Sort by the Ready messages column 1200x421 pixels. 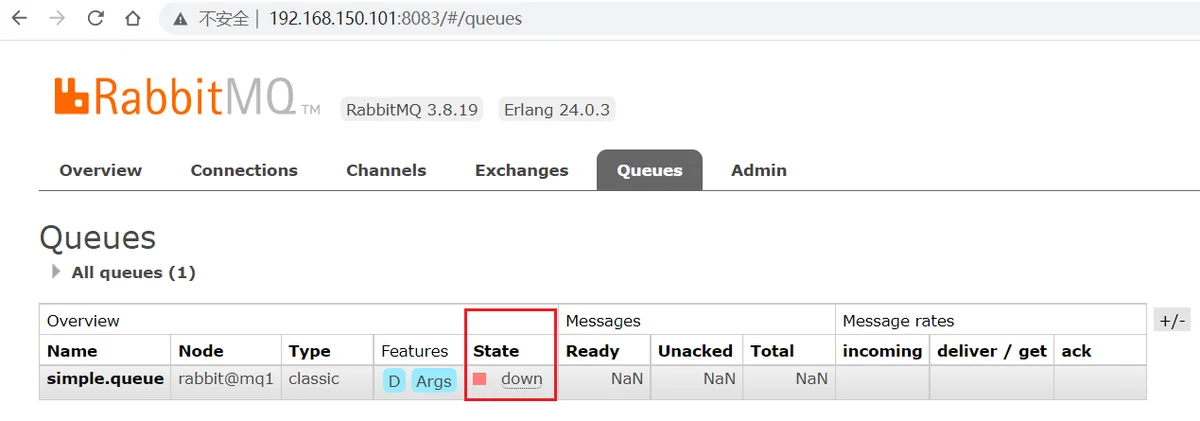click(x=592, y=351)
